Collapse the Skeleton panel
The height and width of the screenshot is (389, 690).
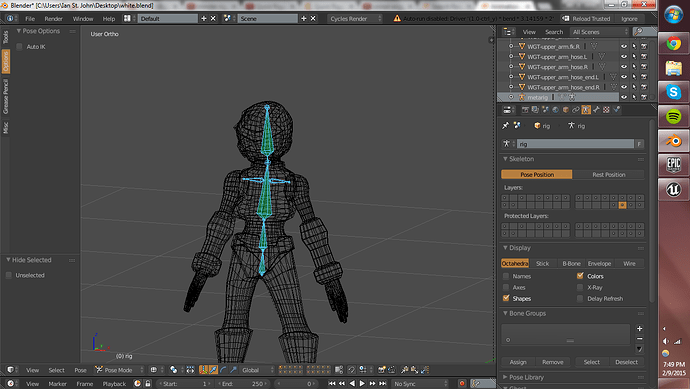tap(505, 159)
